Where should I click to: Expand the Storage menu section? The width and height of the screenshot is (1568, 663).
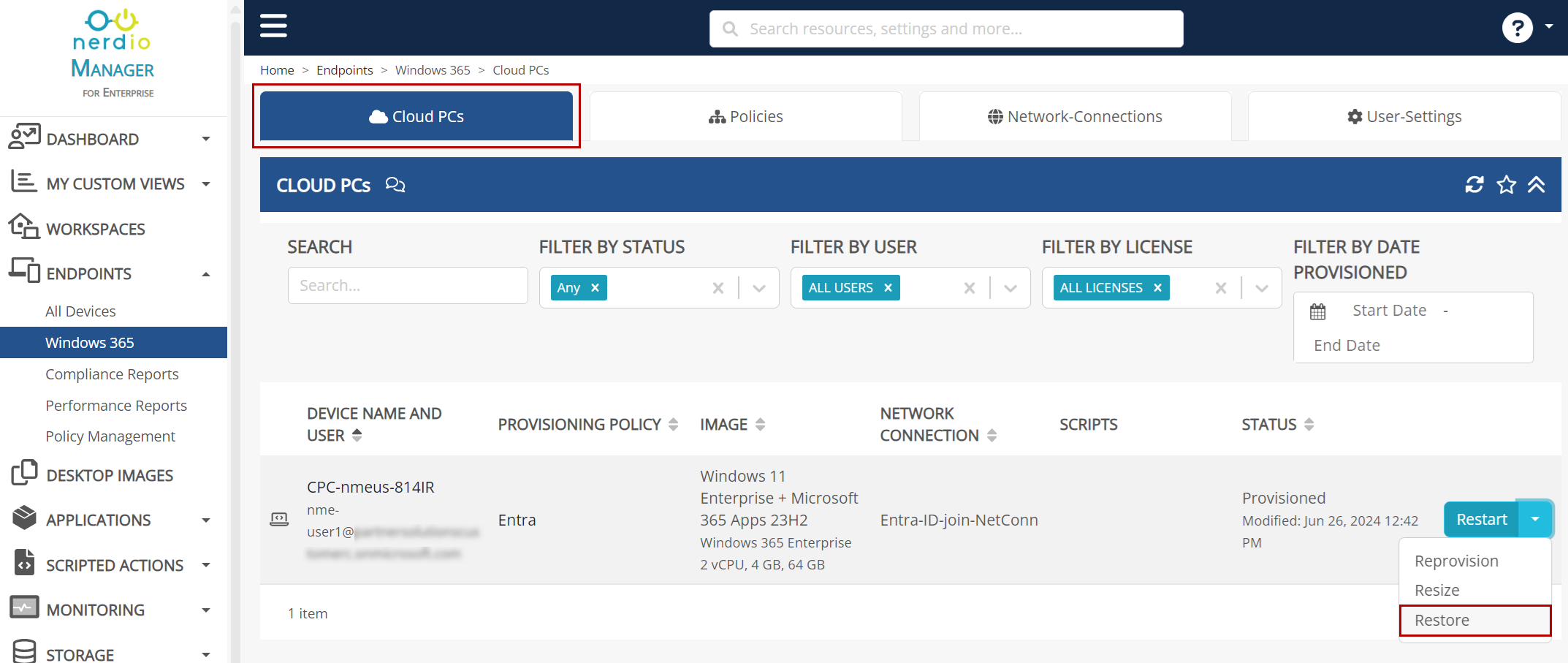206,655
